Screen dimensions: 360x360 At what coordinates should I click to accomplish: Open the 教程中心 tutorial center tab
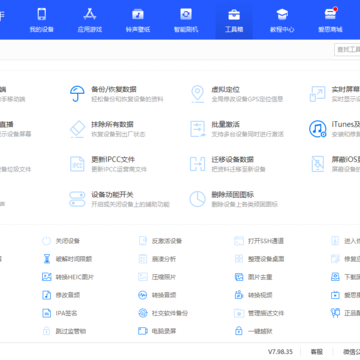coord(282,20)
